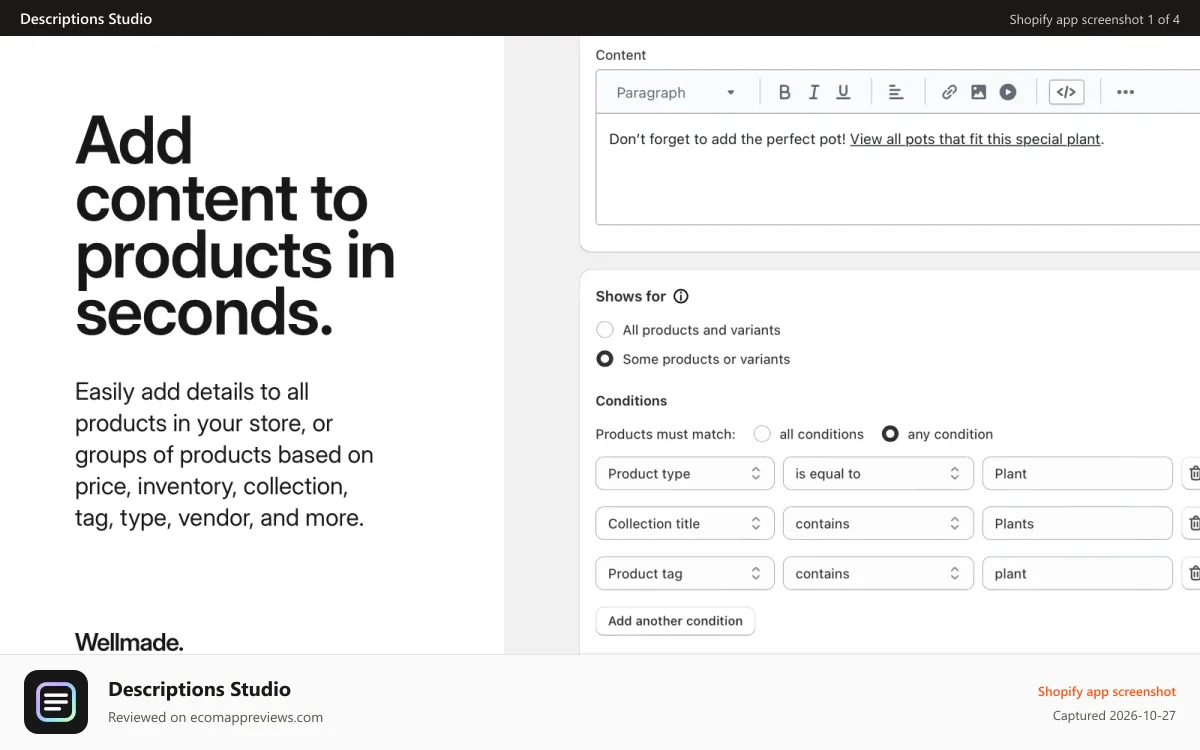Viewport: 1200px width, 750px height.
Task: Insert a link with the link icon
Action: [x=949, y=92]
